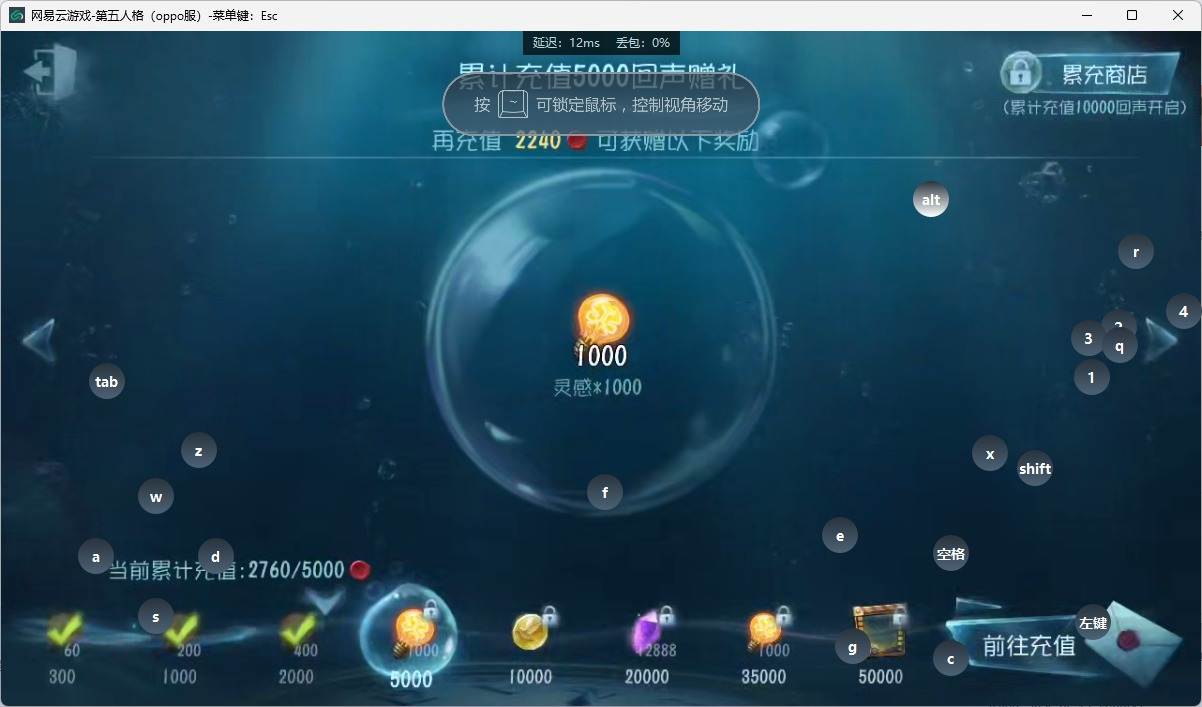
Task: Tap the r virtual key overlay
Action: coord(1136,252)
